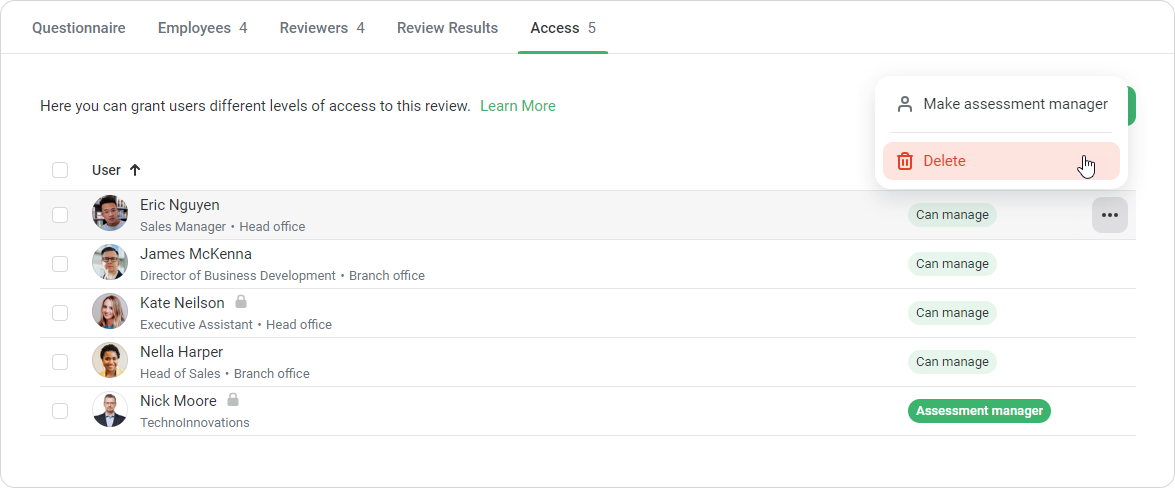Open Can manage dropdown for Kate Neilson
1175x488 pixels.
tap(952, 313)
